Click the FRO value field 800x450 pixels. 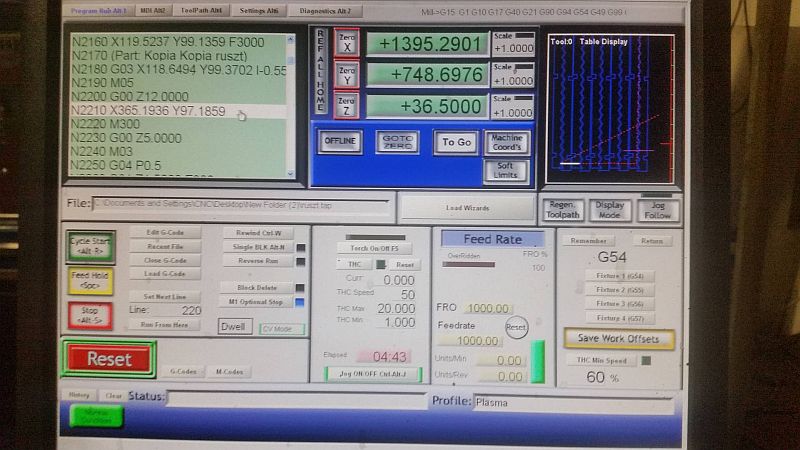click(488, 308)
